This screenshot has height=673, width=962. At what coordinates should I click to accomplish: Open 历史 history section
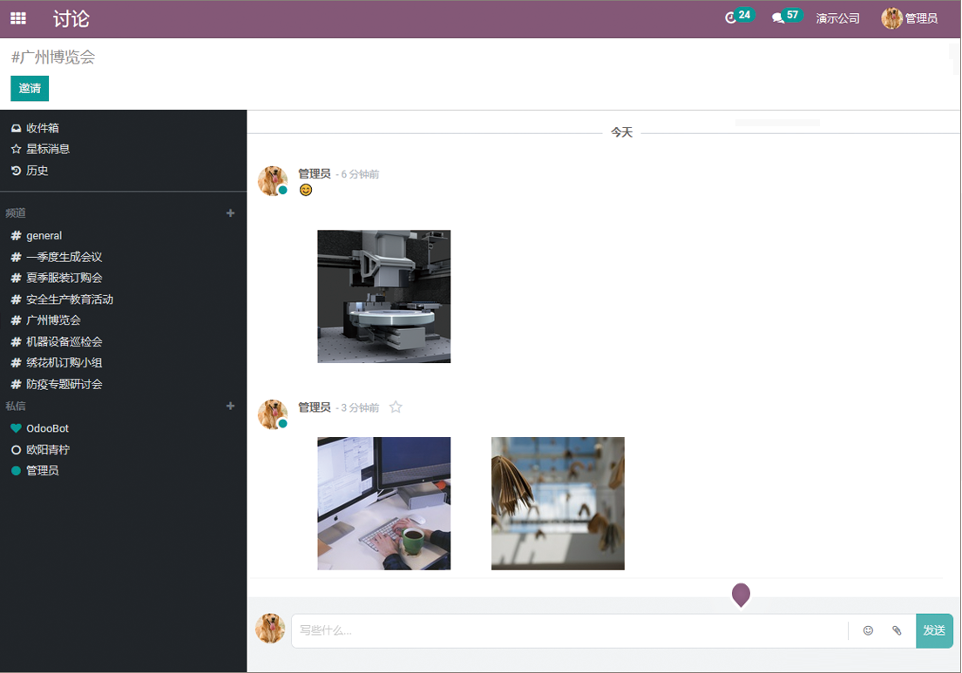point(37,171)
